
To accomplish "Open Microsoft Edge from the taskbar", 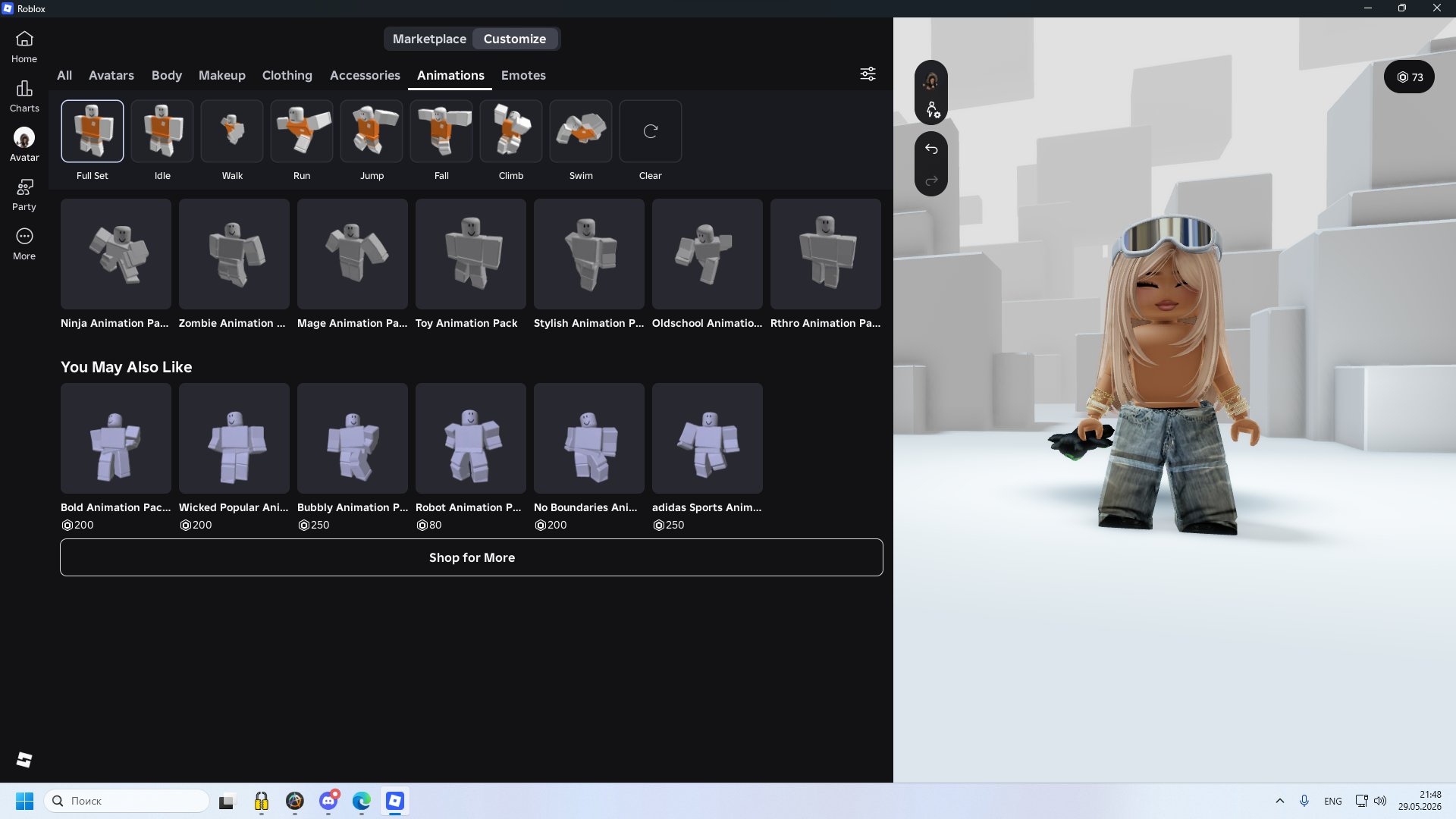I will (362, 801).
